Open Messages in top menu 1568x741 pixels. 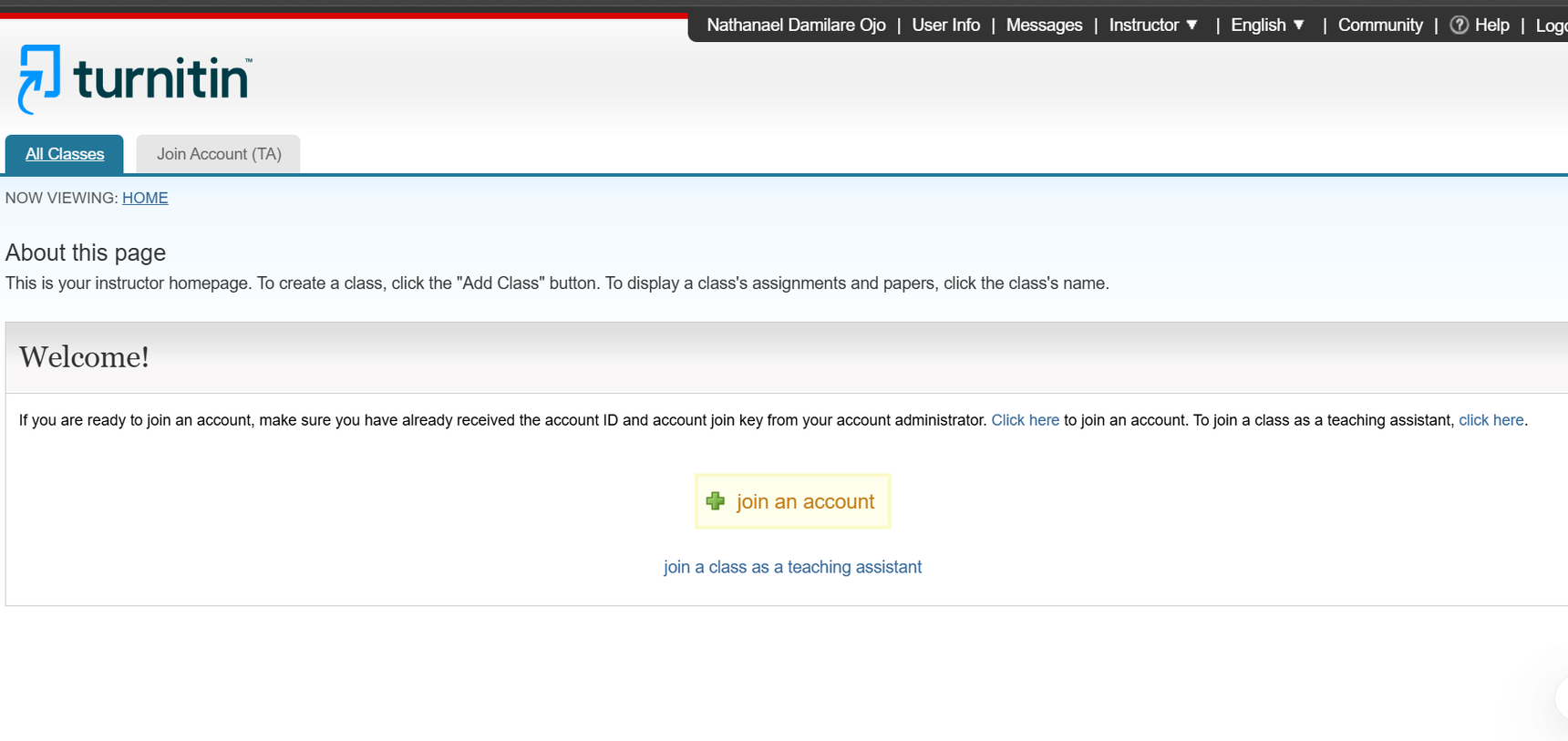point(1045,26)
